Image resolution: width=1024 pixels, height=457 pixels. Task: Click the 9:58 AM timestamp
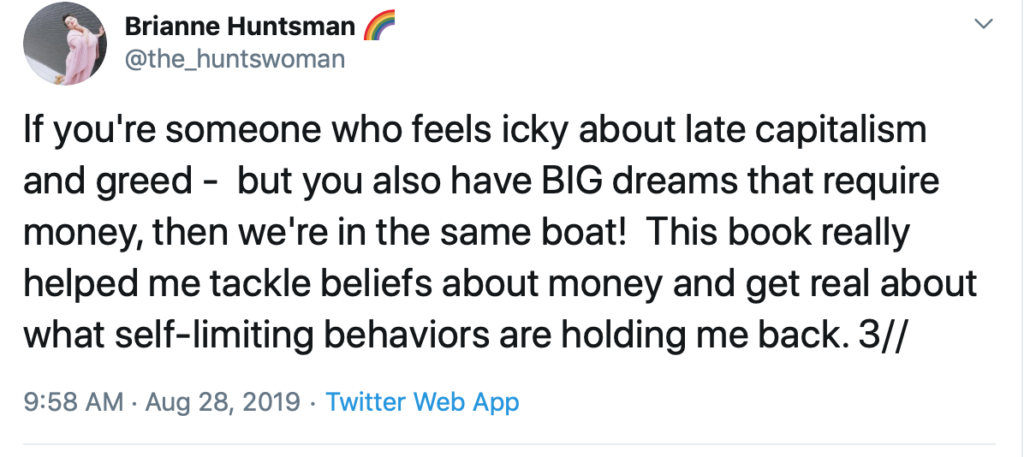tap(73, 402)
